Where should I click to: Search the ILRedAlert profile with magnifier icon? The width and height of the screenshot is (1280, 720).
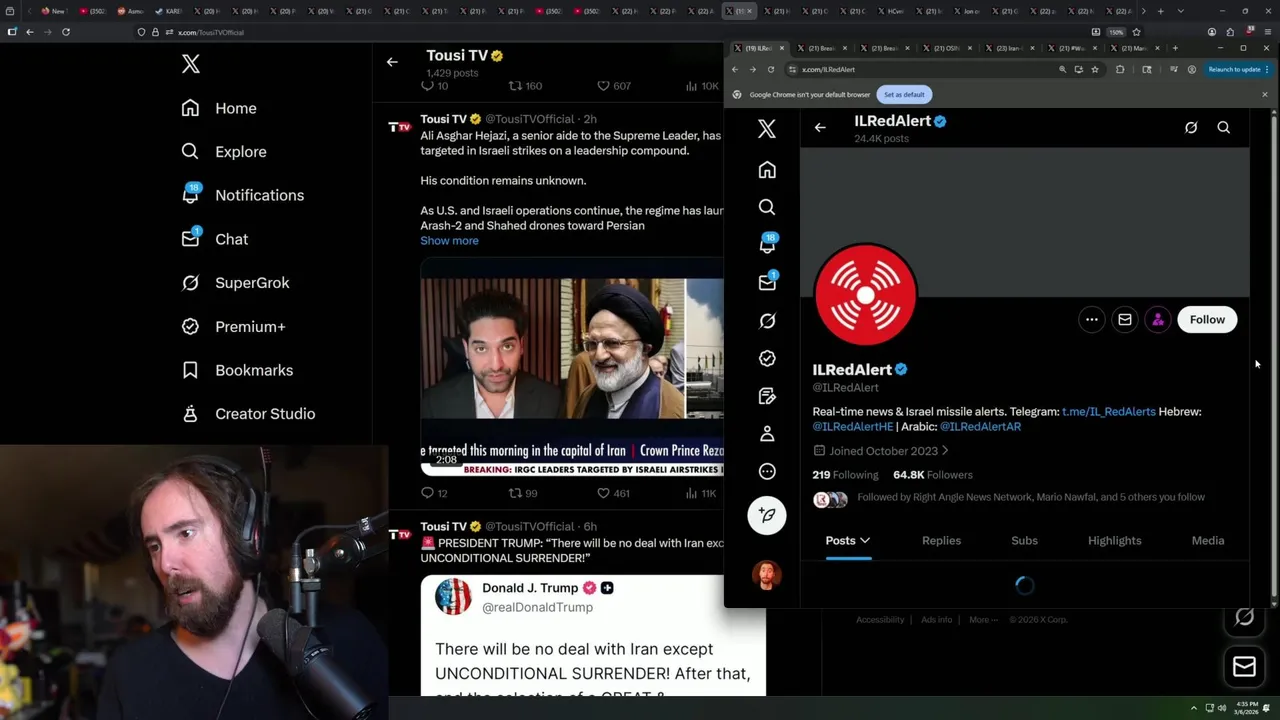pyautogui.click(x=1224, y=127)
